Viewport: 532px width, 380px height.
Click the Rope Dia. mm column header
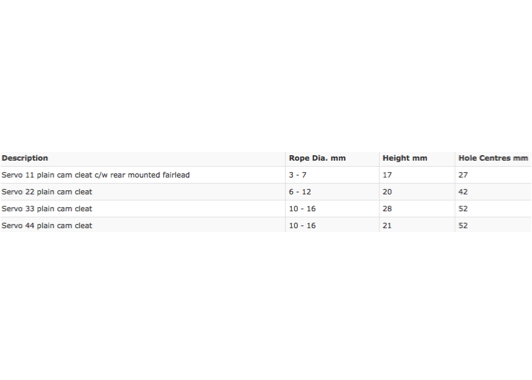317,158
